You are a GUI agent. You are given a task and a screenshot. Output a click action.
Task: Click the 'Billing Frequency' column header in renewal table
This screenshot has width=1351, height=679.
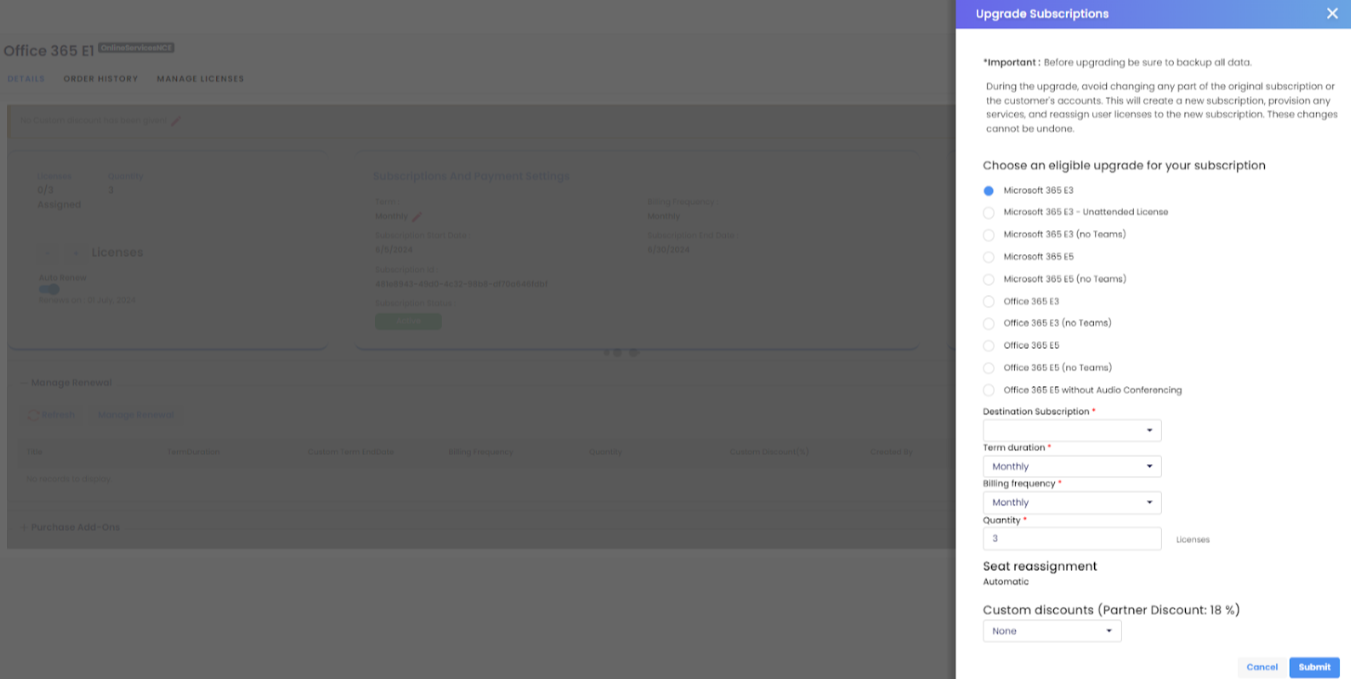480,452
